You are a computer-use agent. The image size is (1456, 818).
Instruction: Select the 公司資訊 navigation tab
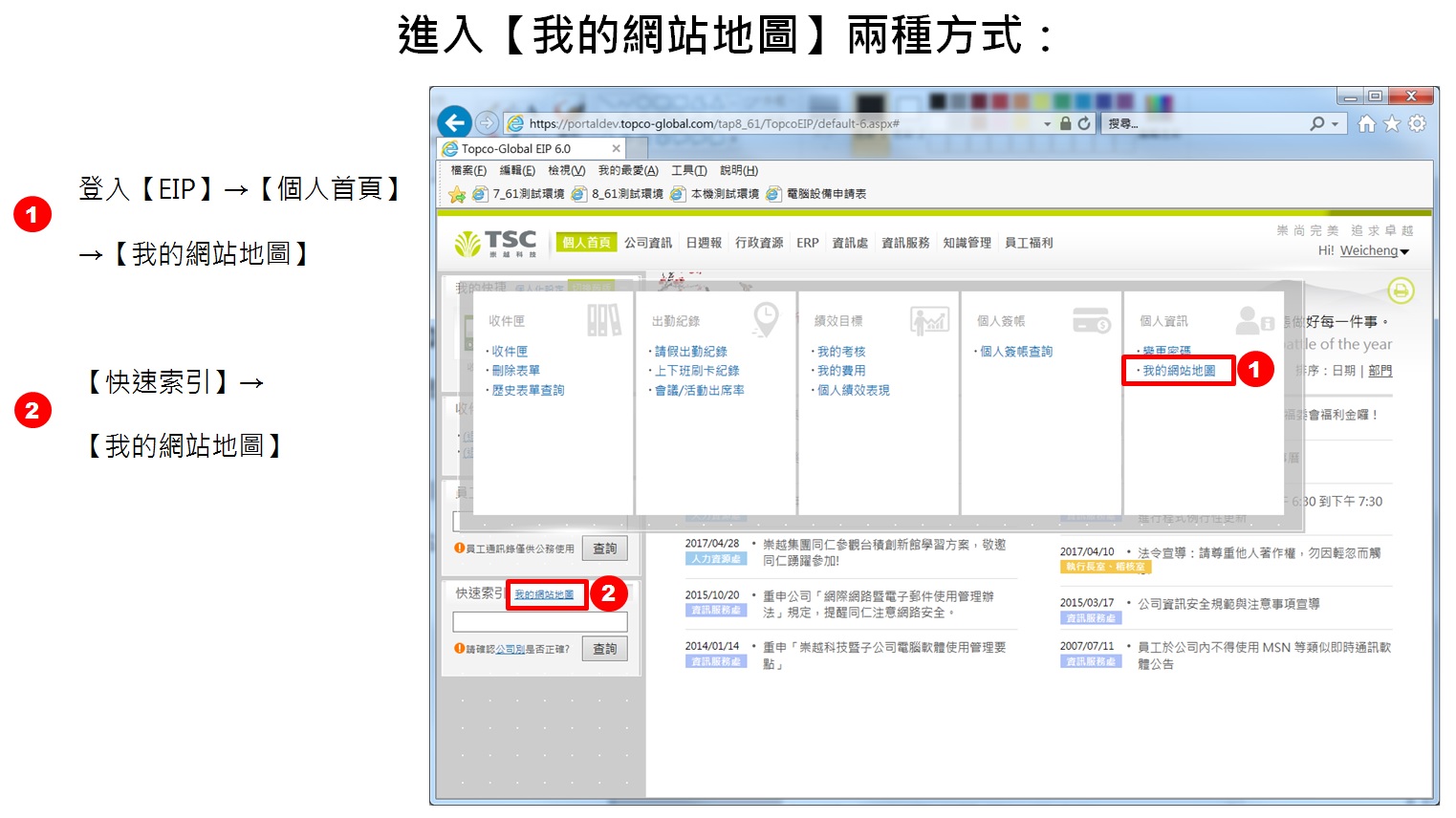(x=648, y=243)
